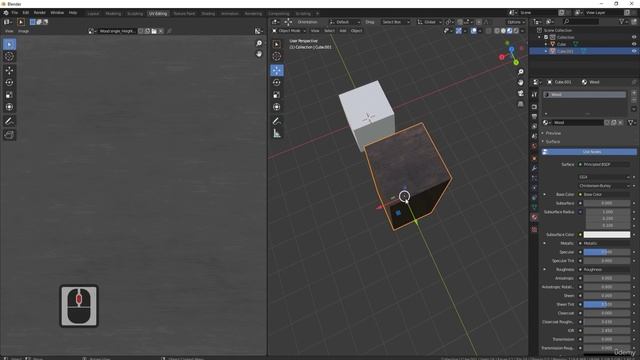Switch to Material Preview viewport shading
The height and width of the screenshot is (360, 640).
tap(509, 31)
